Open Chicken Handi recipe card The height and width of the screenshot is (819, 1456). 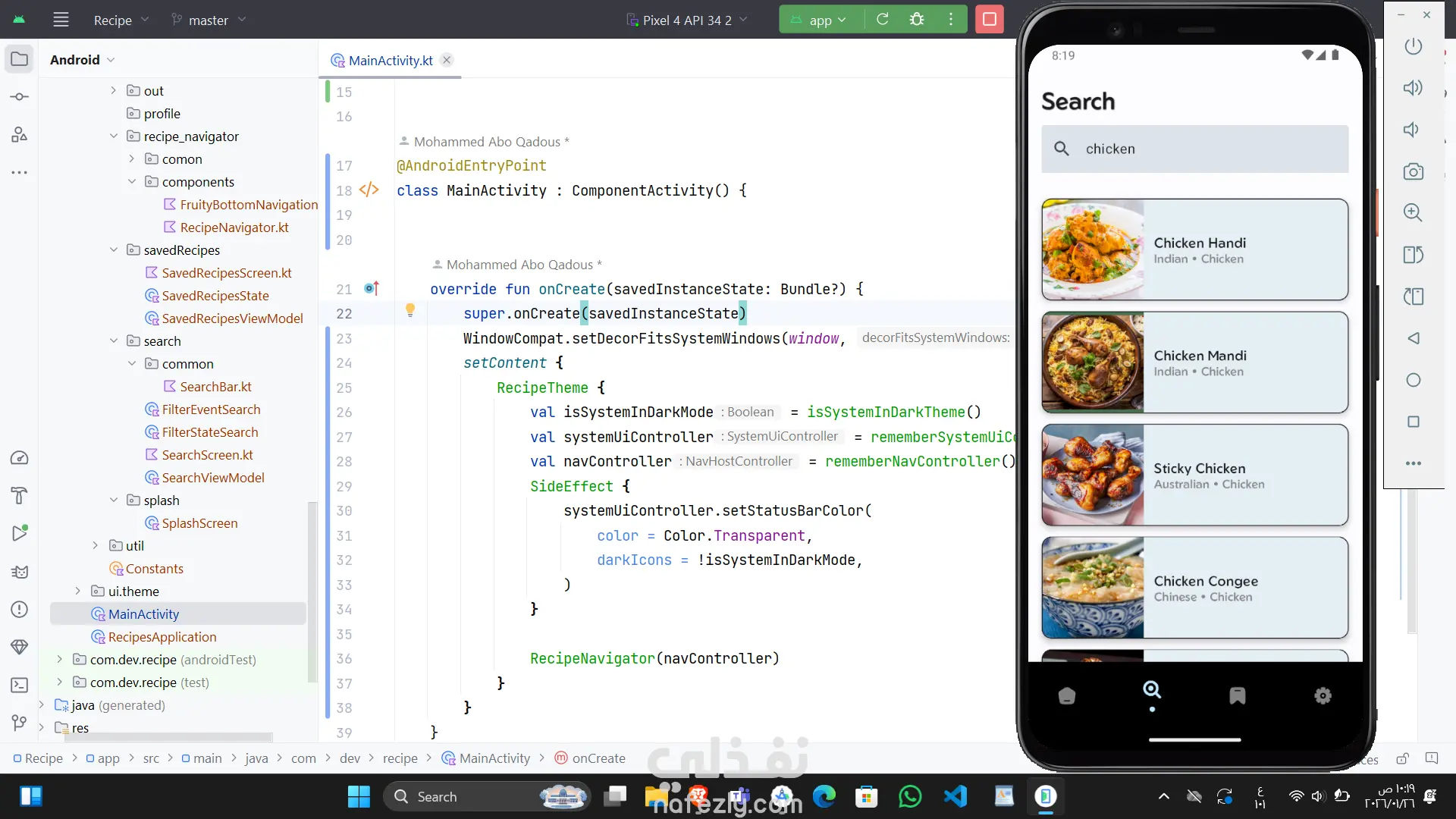point(1194,249)
